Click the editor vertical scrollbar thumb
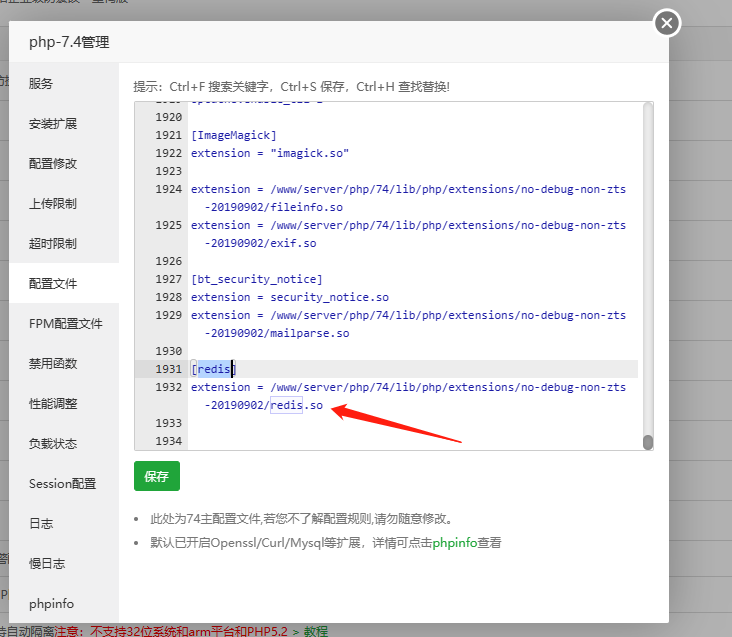The image size is (732, 637). pos(648,442)
